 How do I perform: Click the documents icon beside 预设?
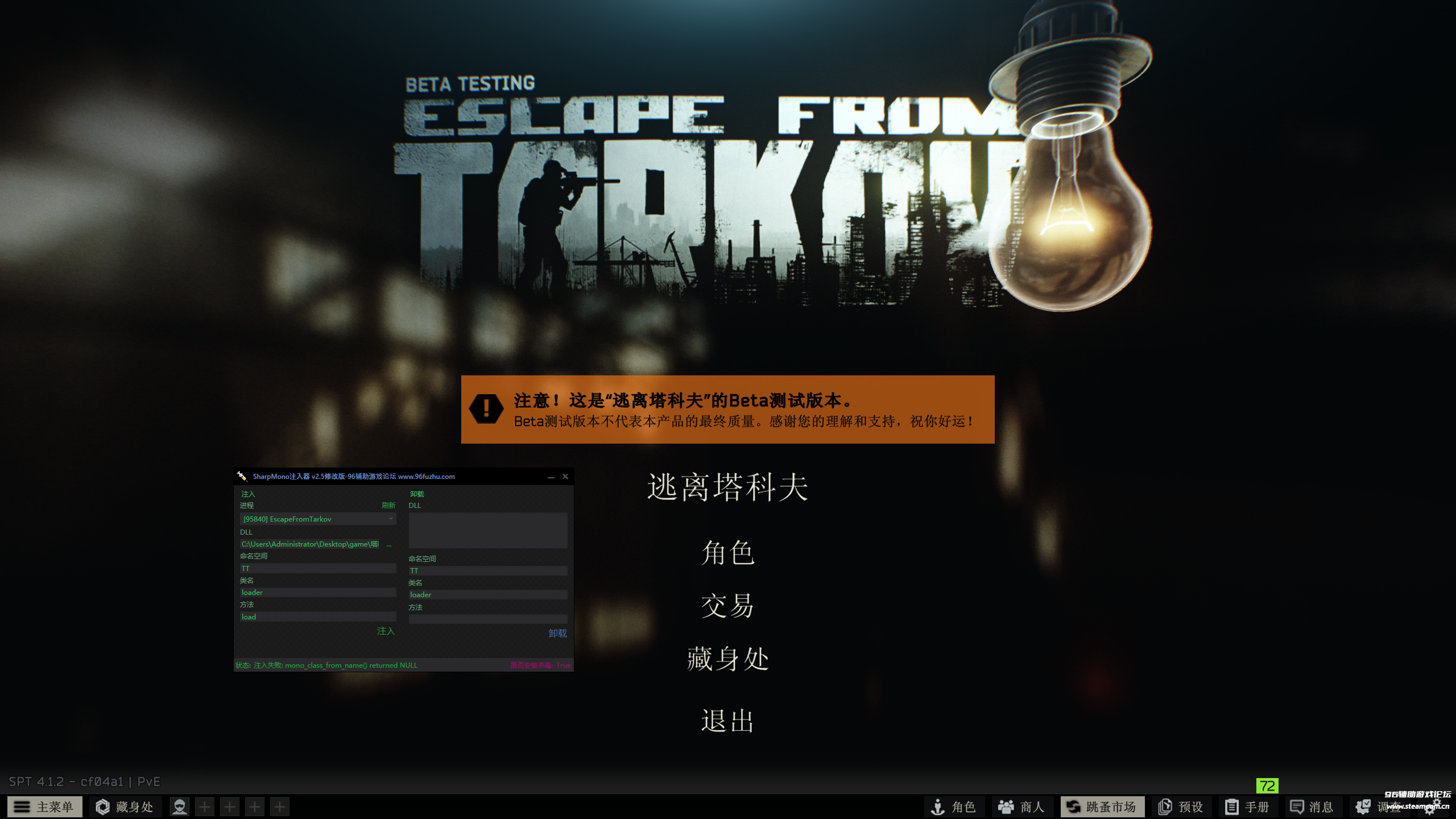tap(1165, 806)
